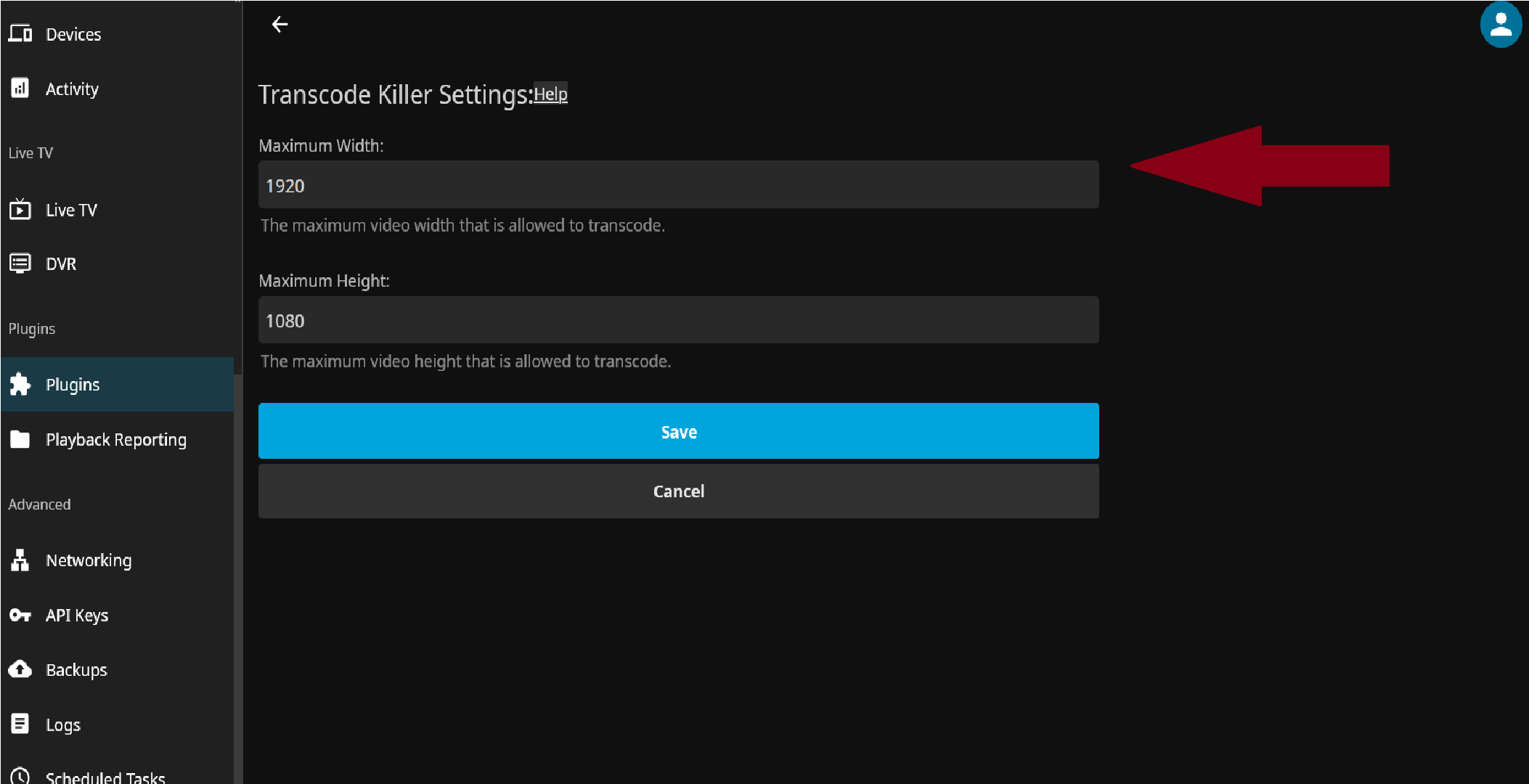This screenshot has height=784, width=1529.
Task: Cancel the Transcode Killer changes
Action: [x=678, y=491]
